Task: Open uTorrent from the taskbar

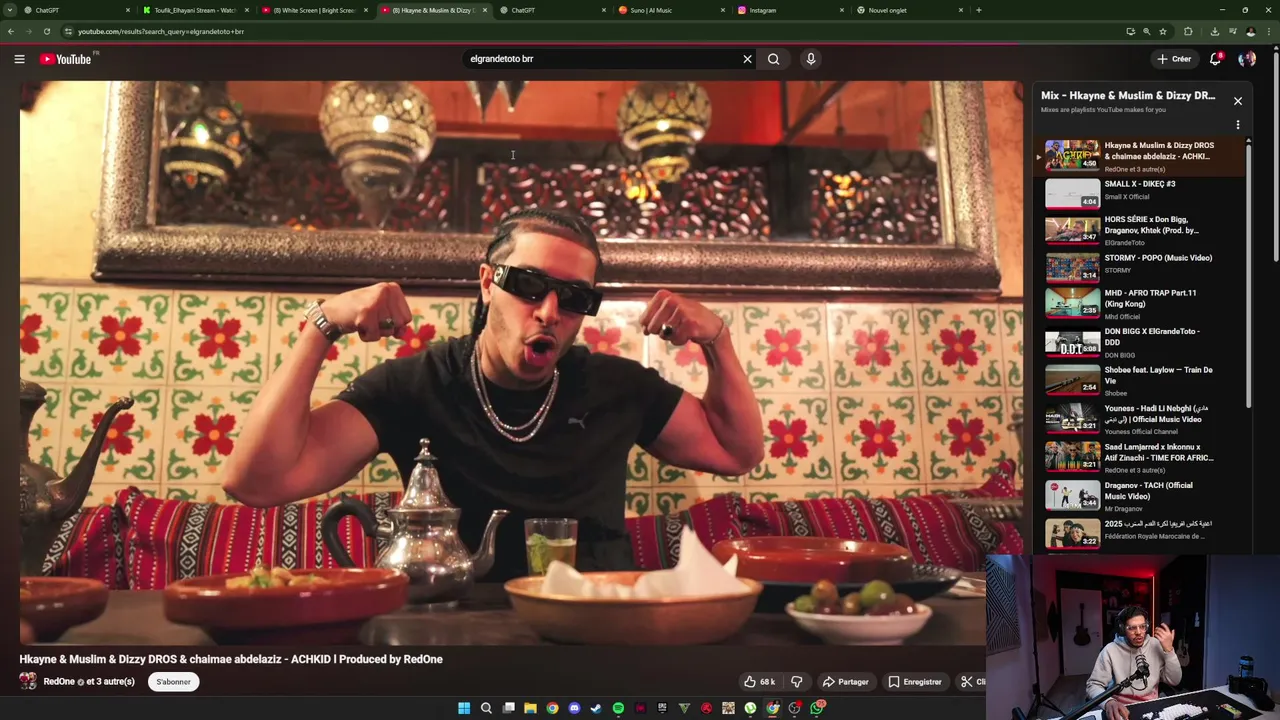Action: (x=750, y=708)
